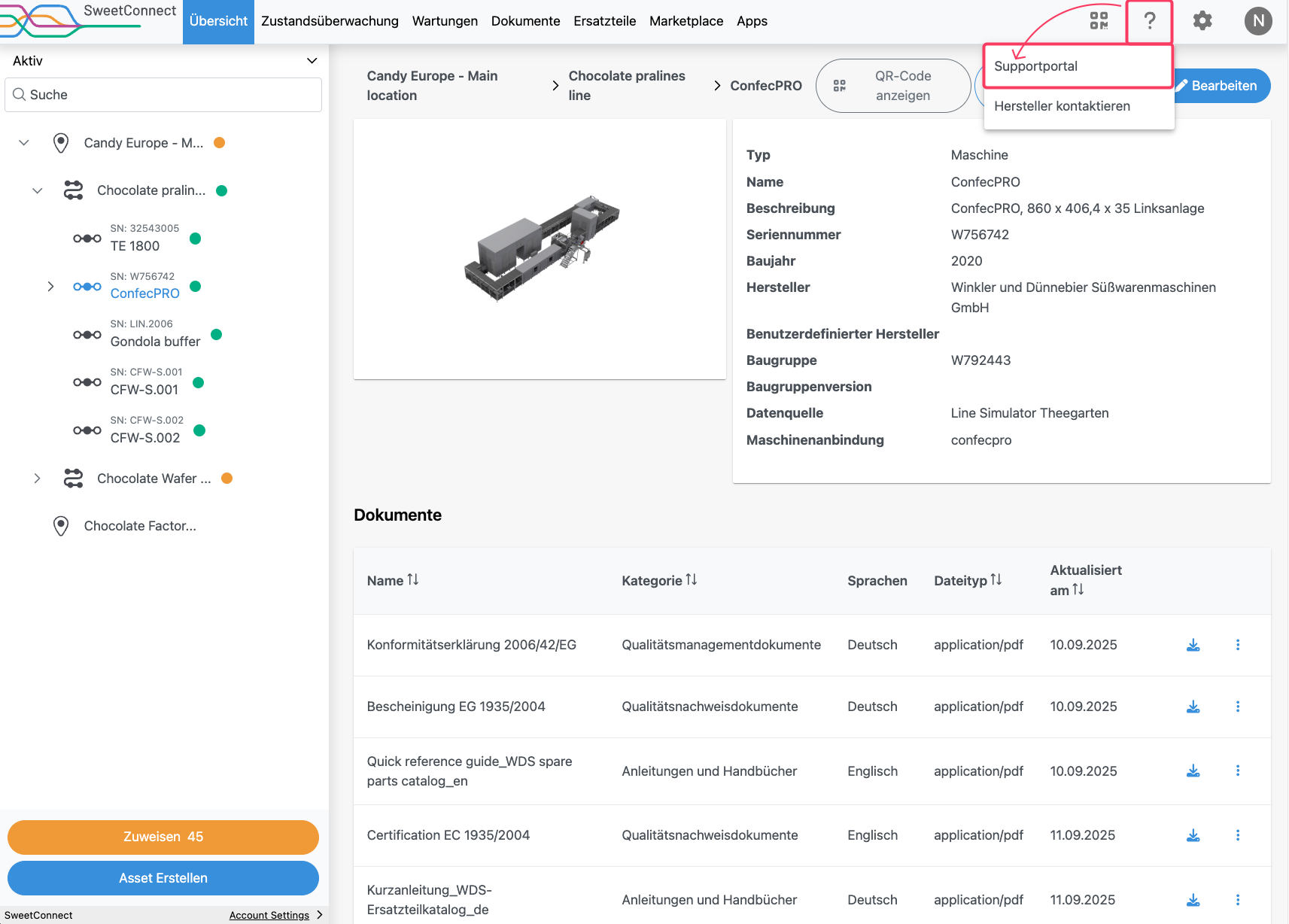Screen dimensions: 1289x924
Task: Open the user avatar N menu
Action: (1258, 21)
